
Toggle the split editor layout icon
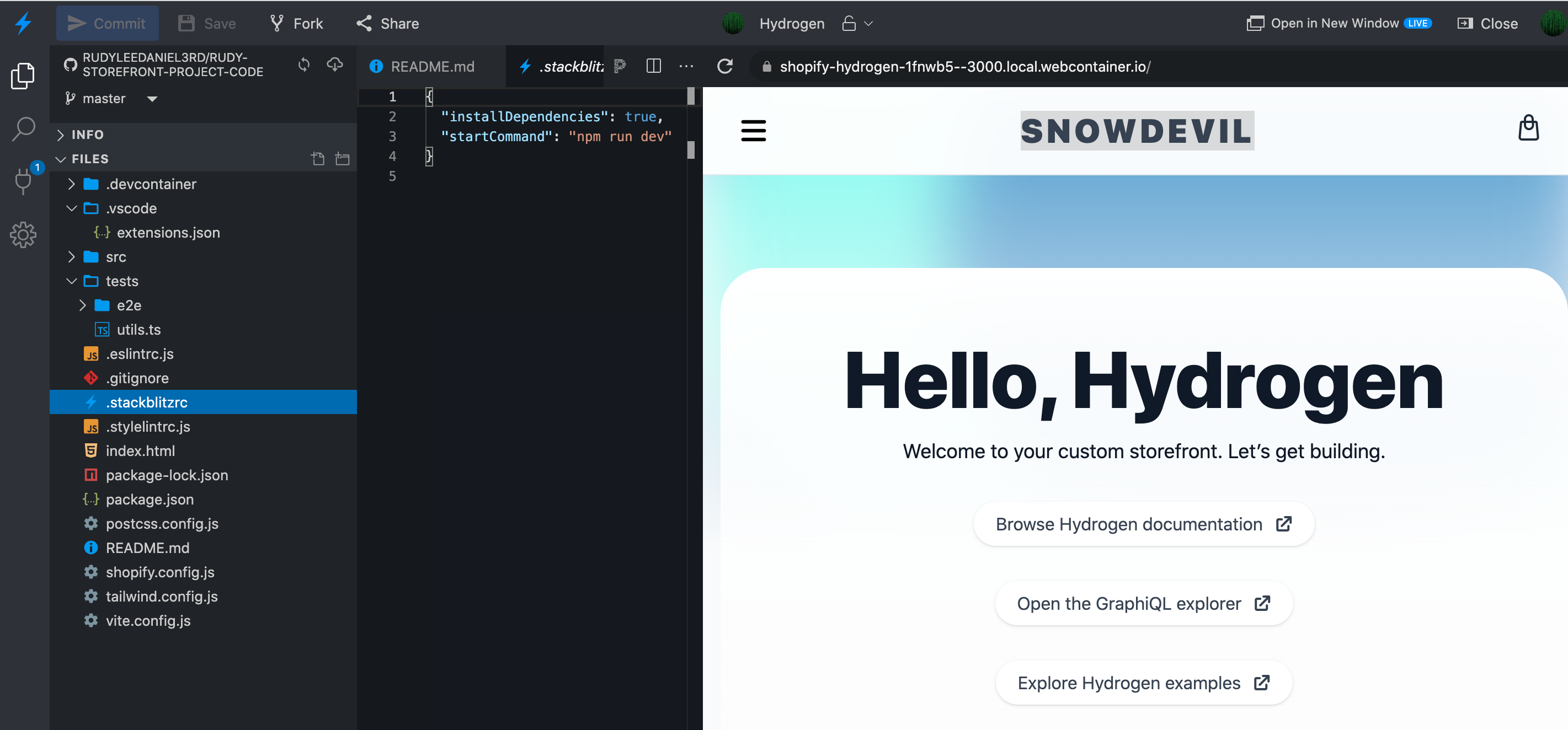(653, 66)
